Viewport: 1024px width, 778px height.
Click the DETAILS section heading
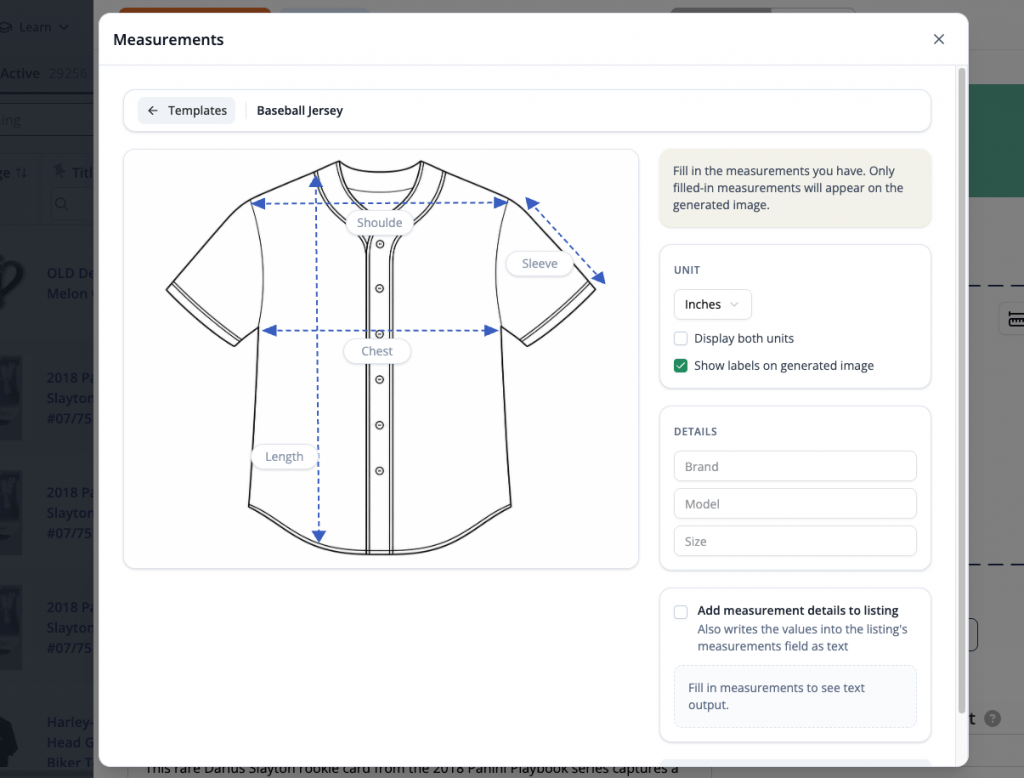click(696, 431)
